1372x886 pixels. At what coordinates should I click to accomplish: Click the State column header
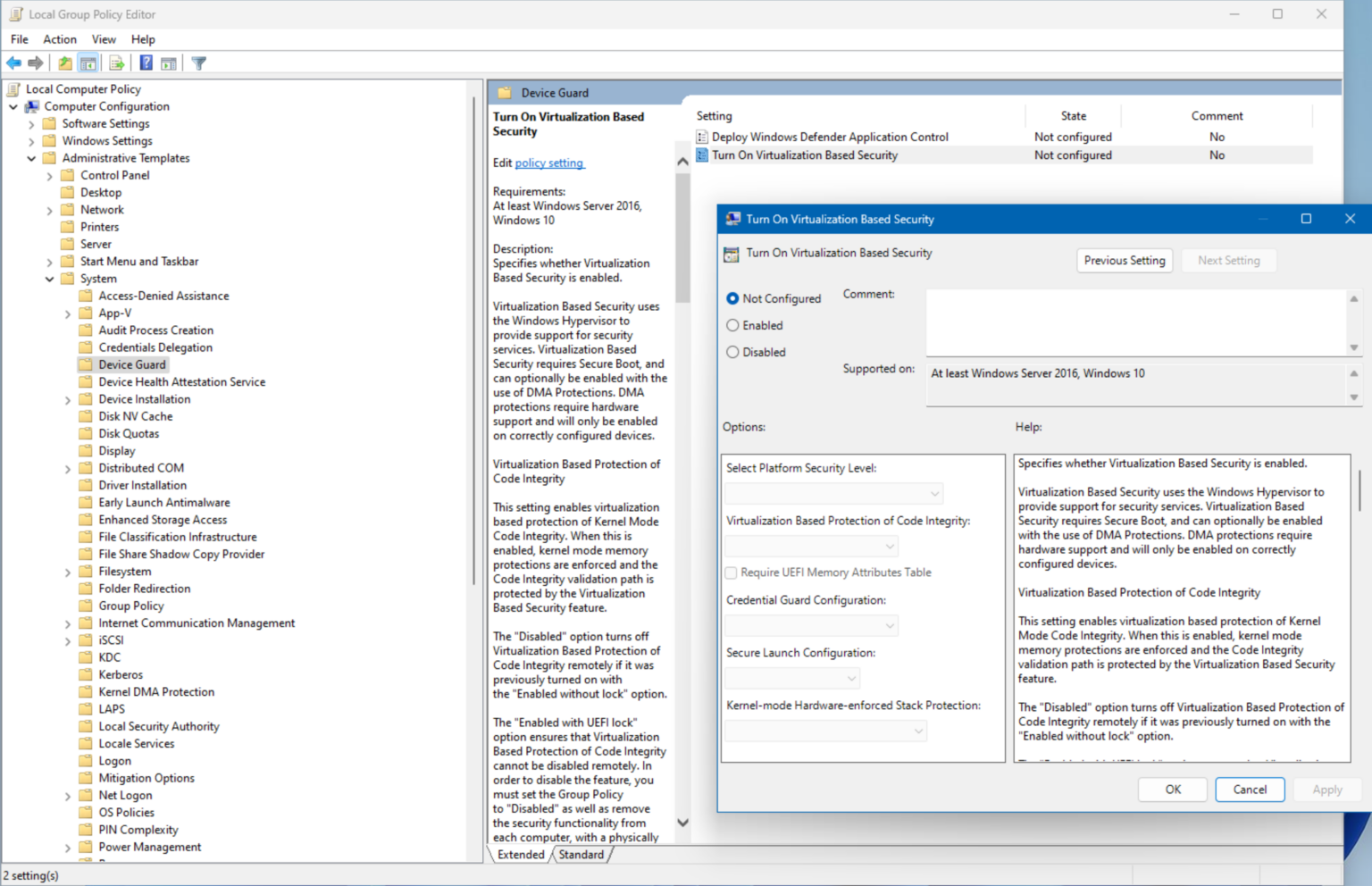point(1074,116)
